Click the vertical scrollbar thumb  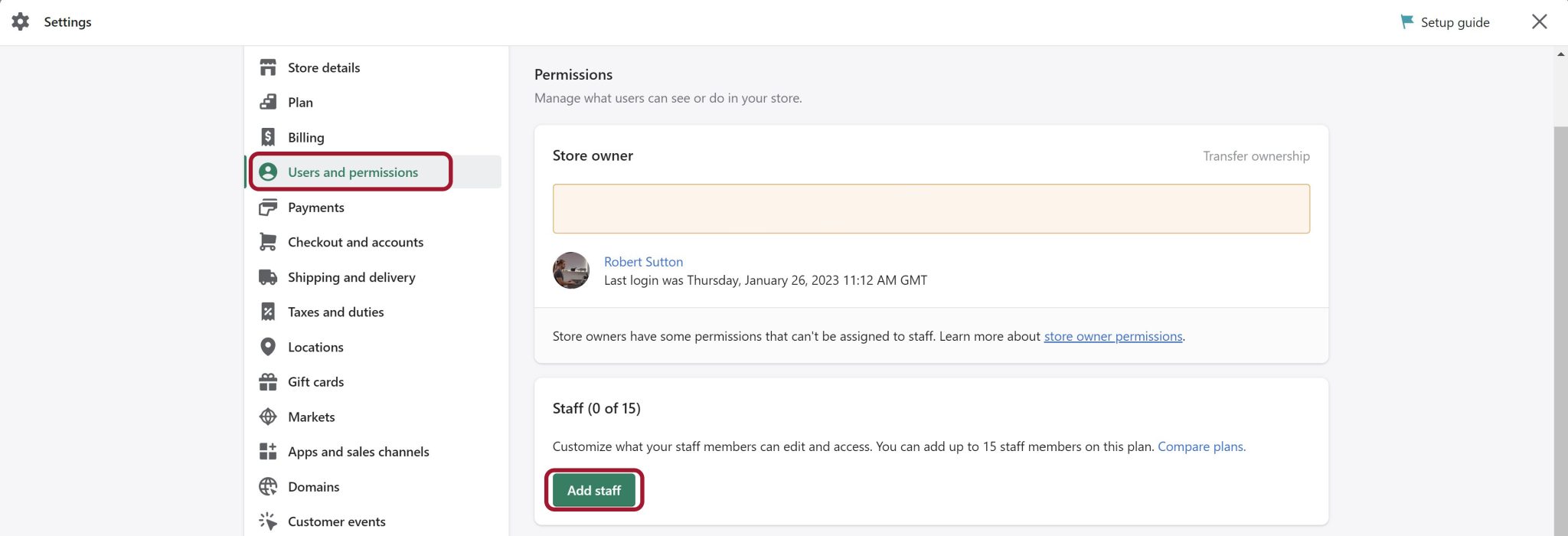(1560, 329)
